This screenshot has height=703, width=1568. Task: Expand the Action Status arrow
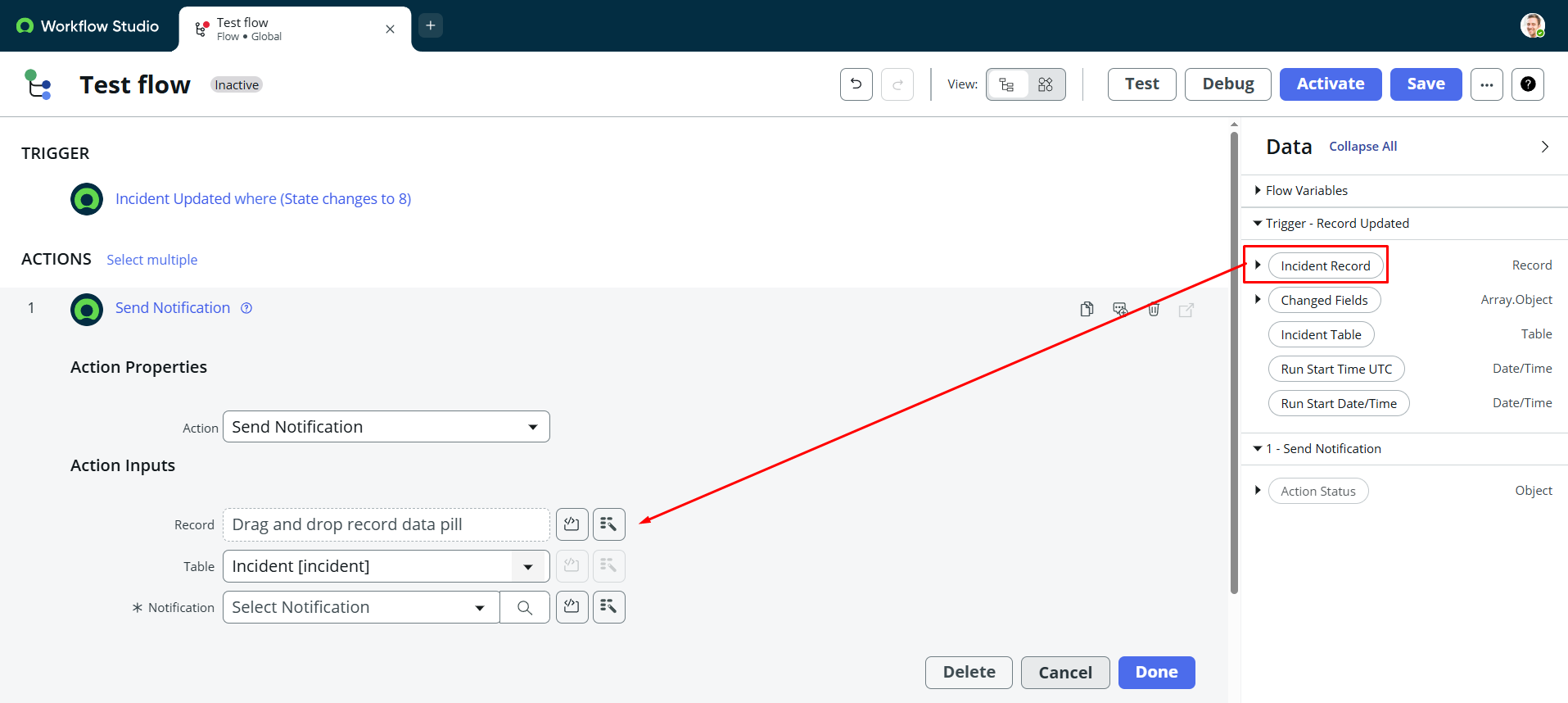point(1258,490)
